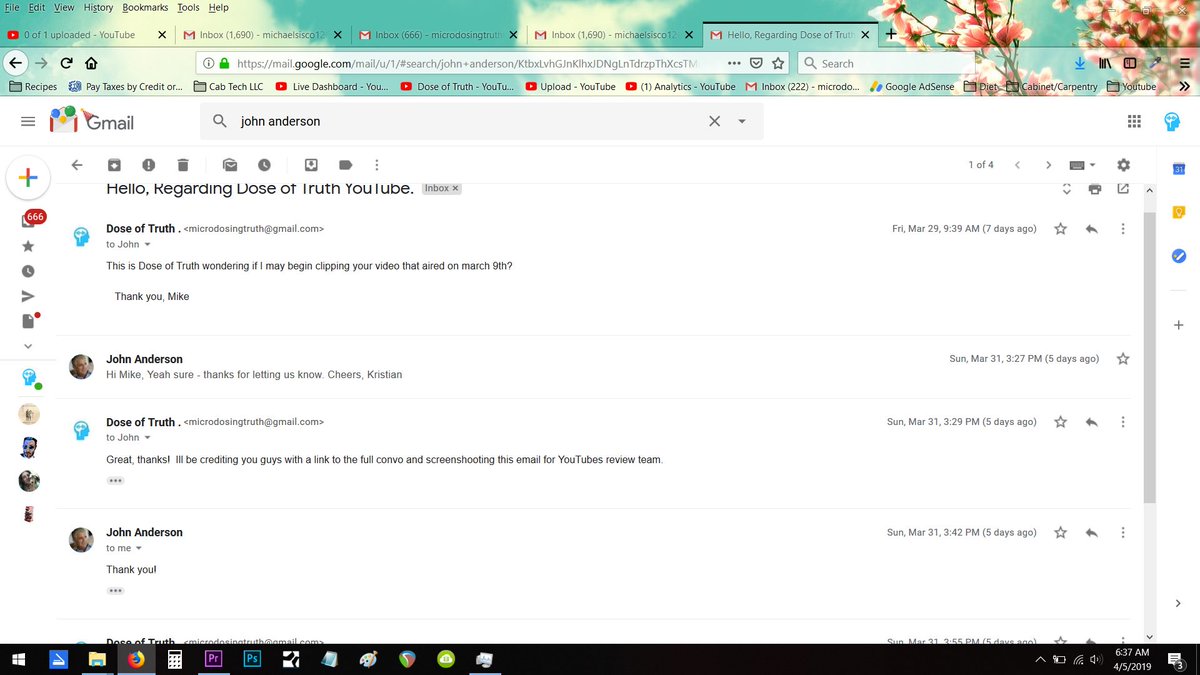
Task: Open input tools keyboard dropdown
Action: (1083, 164)
